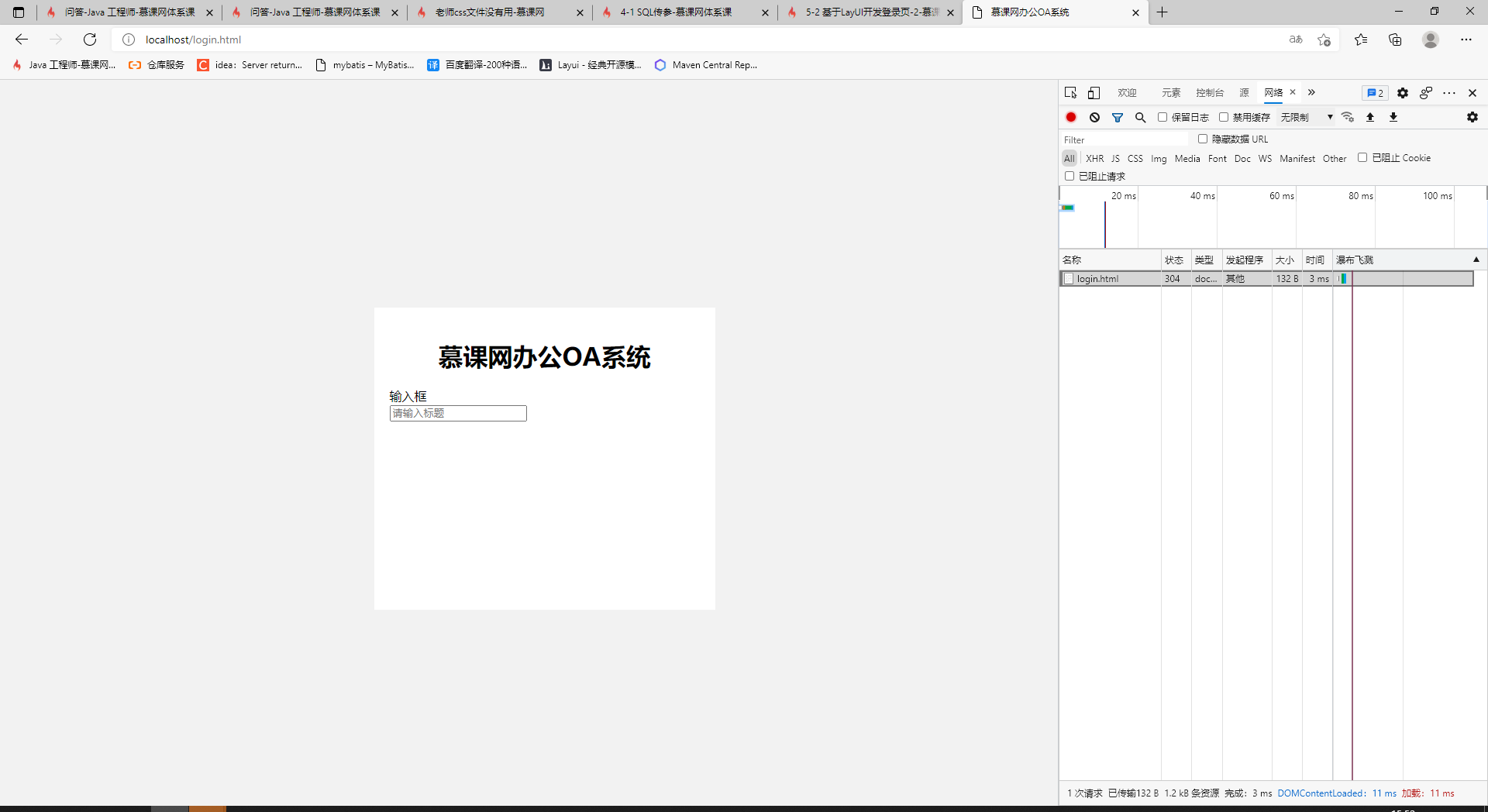Switch to the 元素 DevTools tab
Viewport: 1488px width, 812px height.
pyautogui.click(x=1171, y=93)
